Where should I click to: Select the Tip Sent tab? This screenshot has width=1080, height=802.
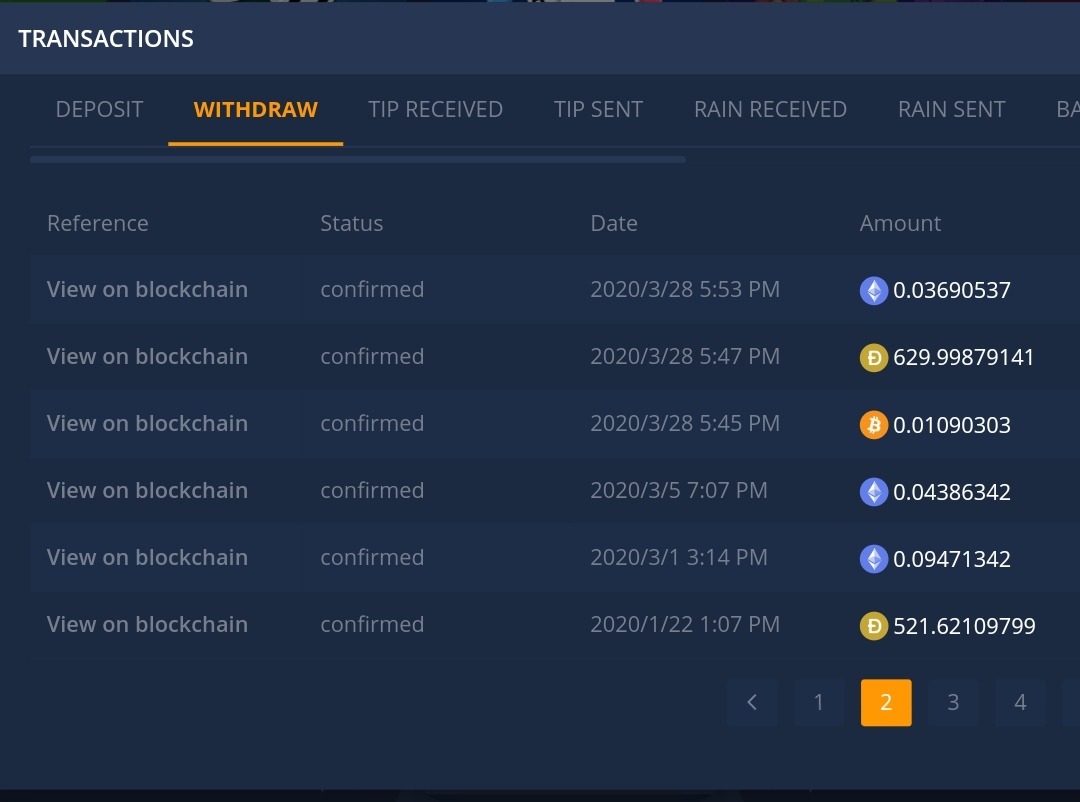[598, 109]
